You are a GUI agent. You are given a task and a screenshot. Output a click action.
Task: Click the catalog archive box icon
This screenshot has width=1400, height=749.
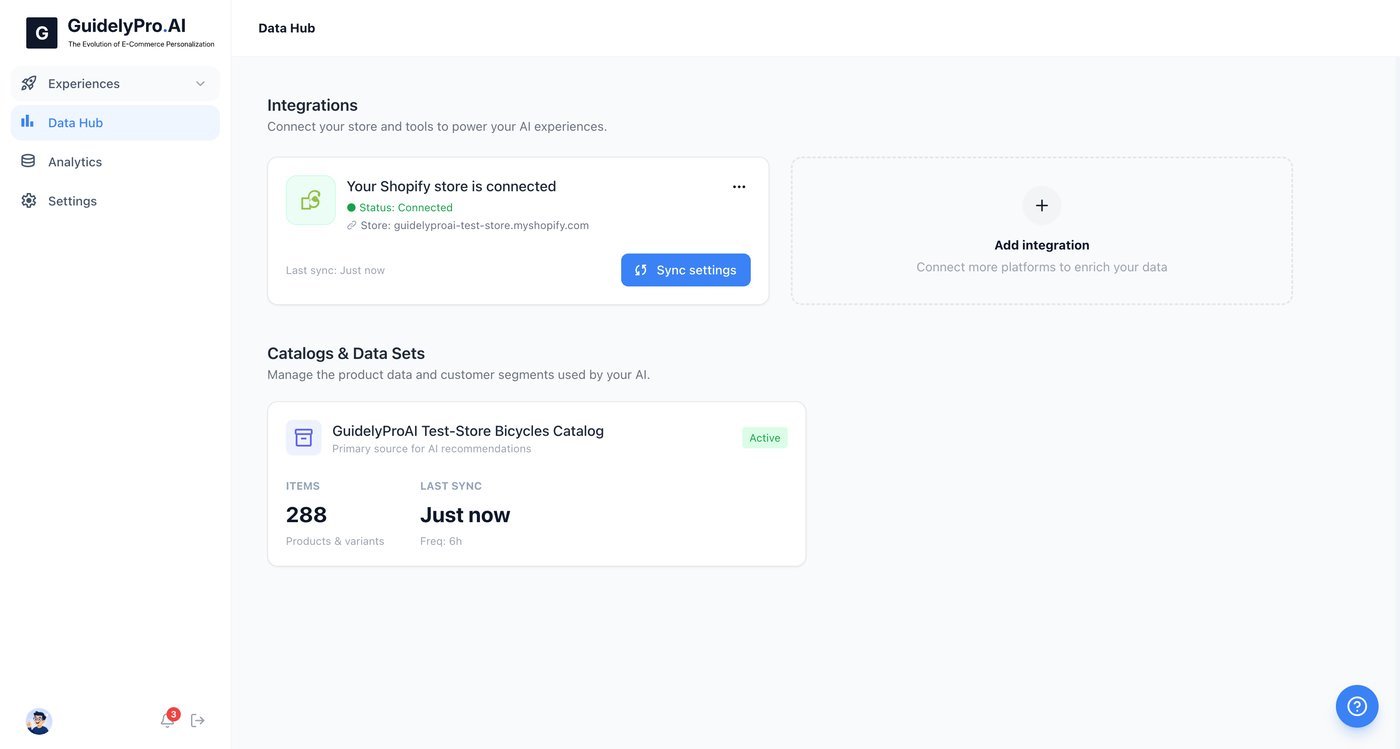pos(304,438)
